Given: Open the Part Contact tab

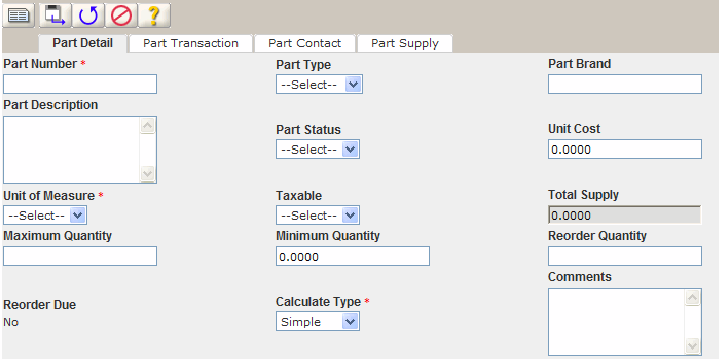Looking at the screenshot, I should (x=304, y=43).
